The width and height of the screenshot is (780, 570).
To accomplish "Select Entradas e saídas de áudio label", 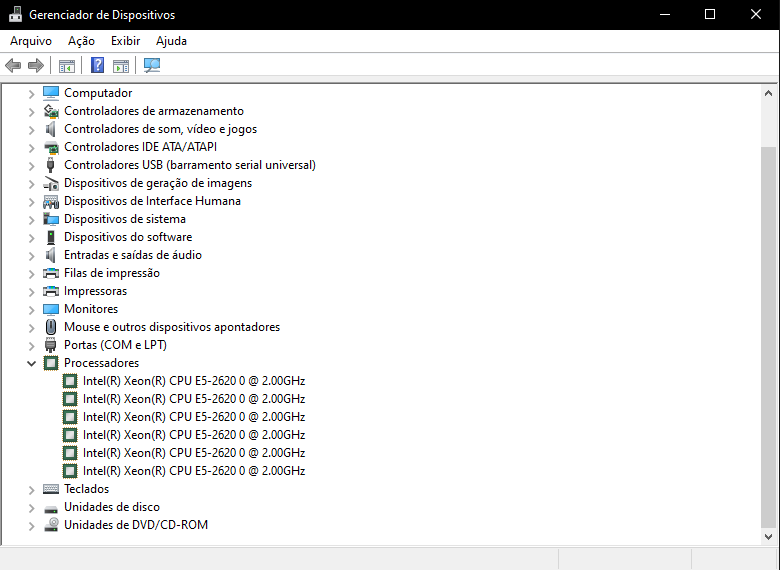I will coord(133,255).
